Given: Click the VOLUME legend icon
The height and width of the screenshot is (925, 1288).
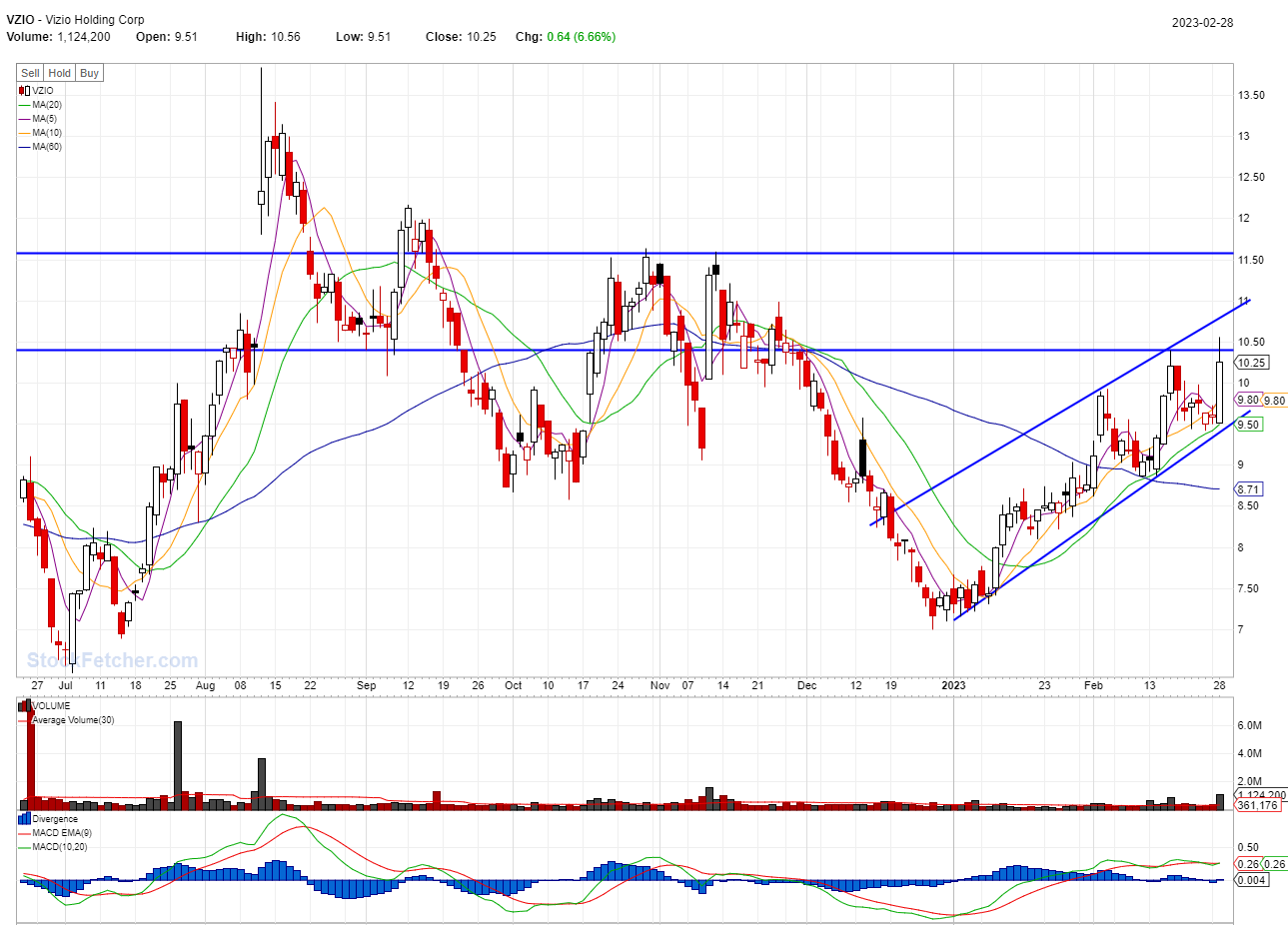Looking at the screenshot, I should [24, 705].
